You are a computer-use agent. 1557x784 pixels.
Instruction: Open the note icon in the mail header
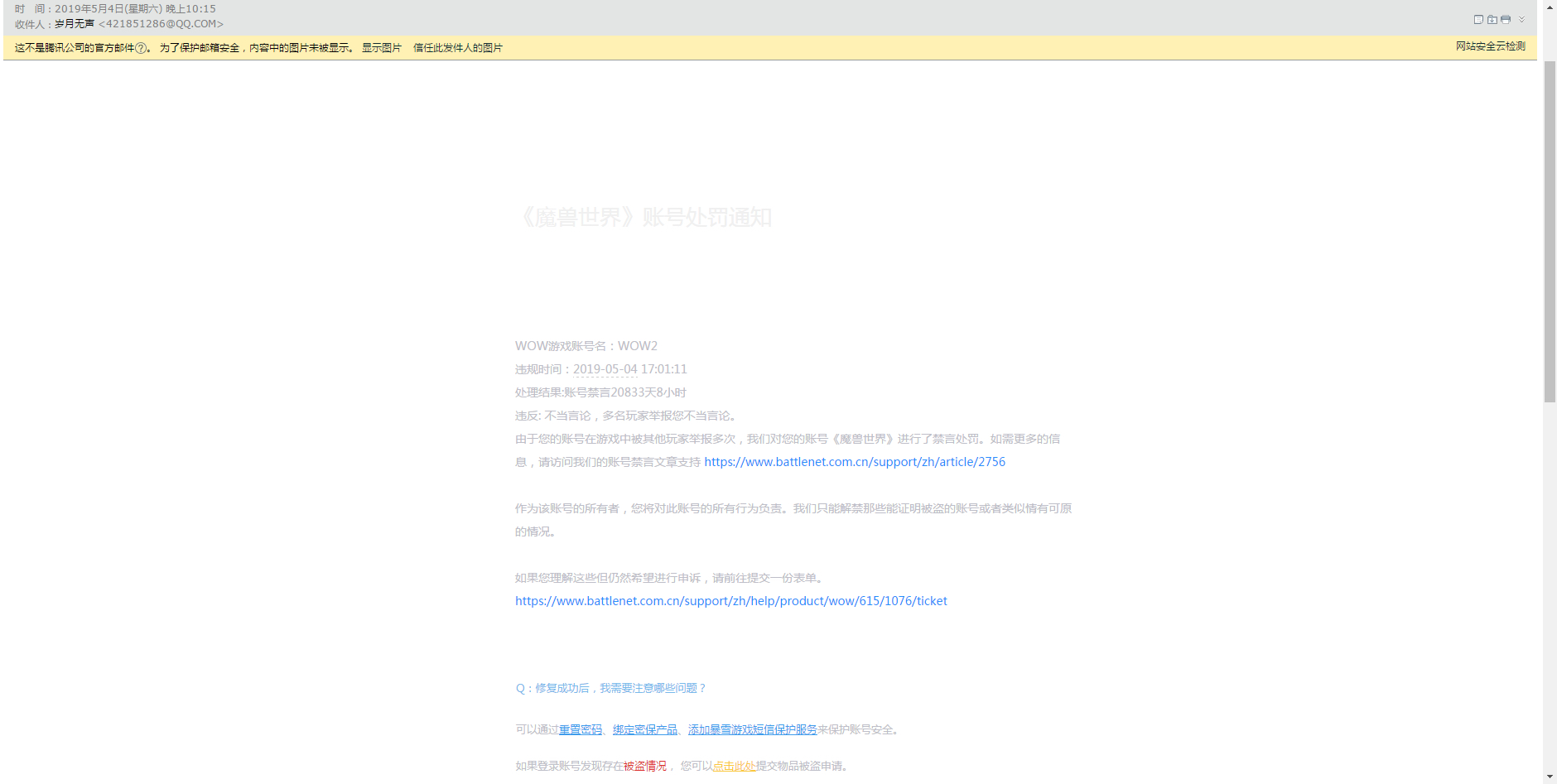(x=1478, y=19)
